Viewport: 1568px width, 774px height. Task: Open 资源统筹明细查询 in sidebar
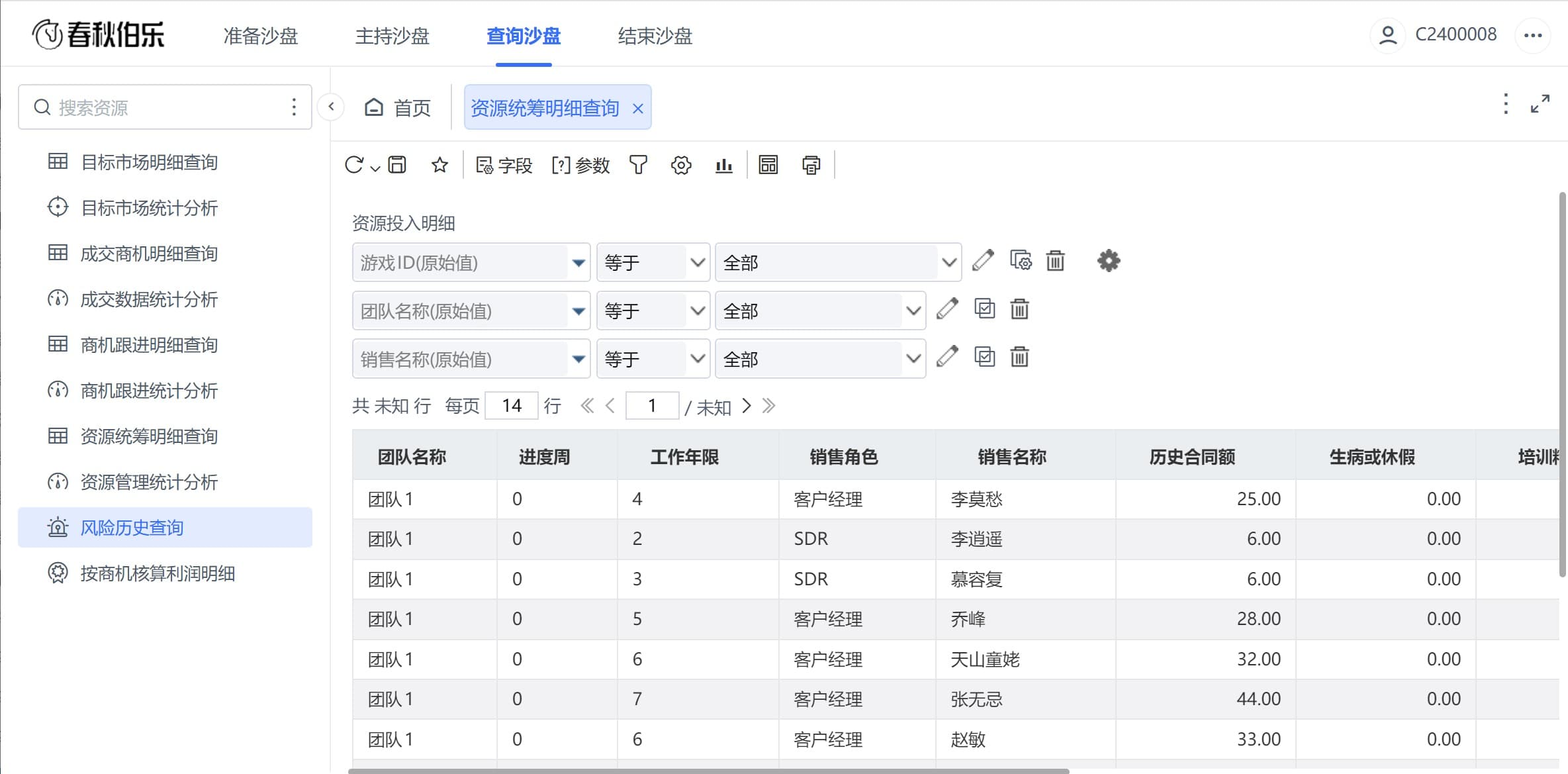(x=165, y=436)
